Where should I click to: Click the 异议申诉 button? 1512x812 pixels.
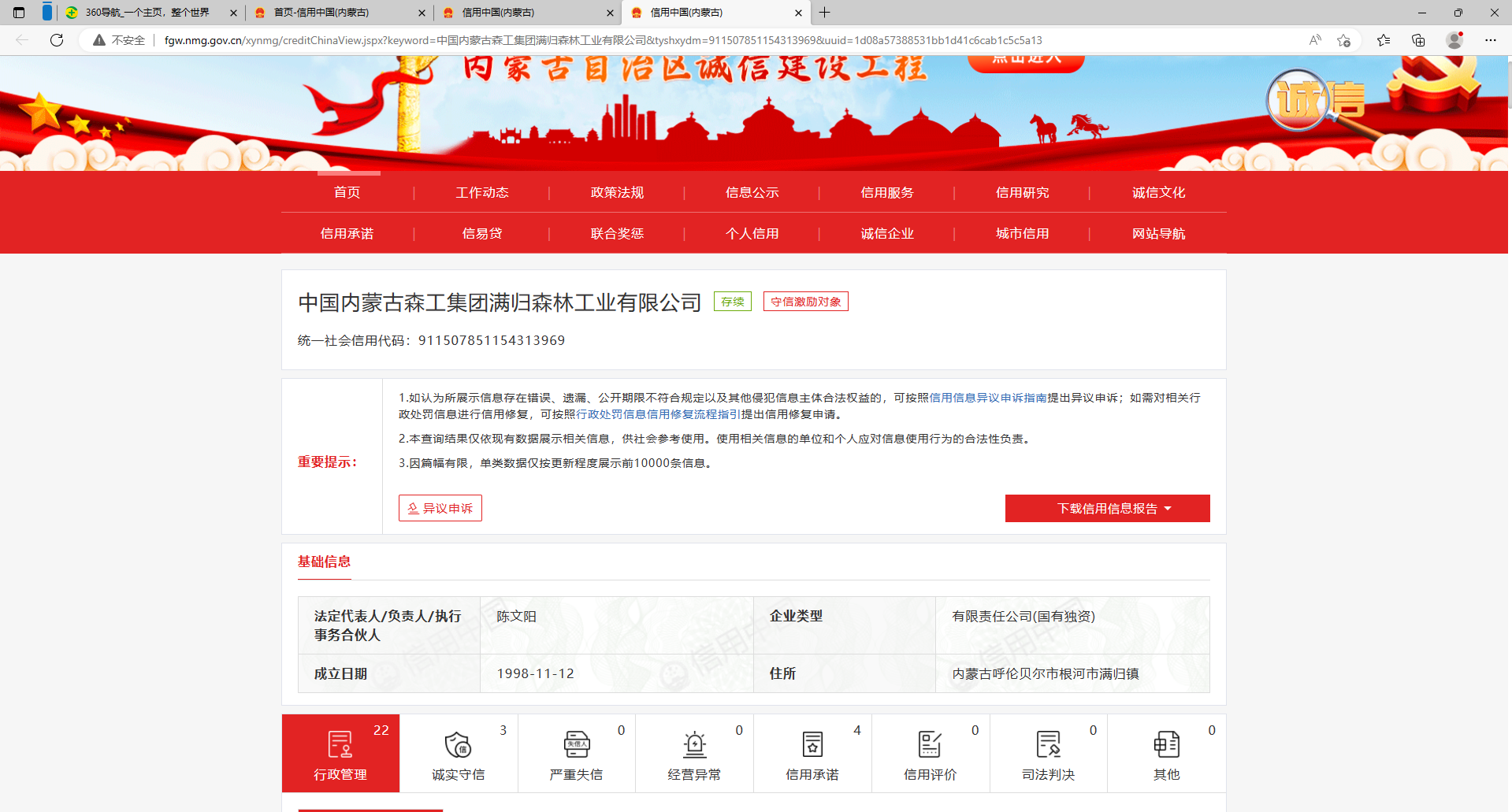tap(440, 508)
